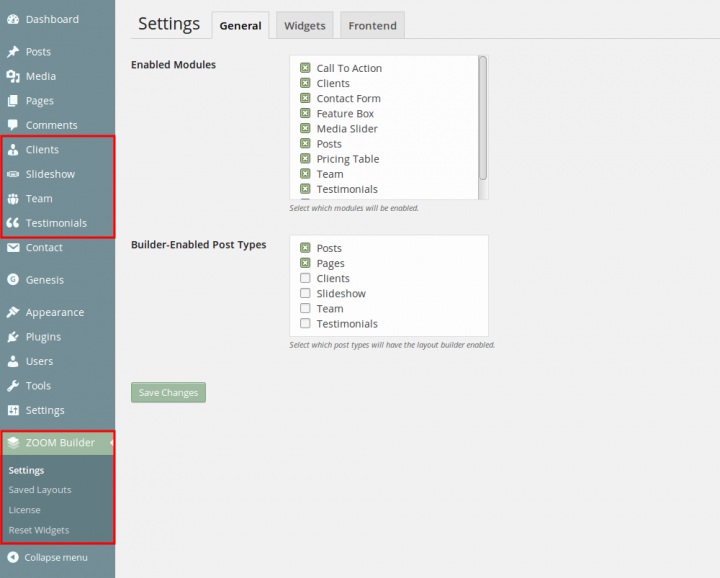The height and width of the screenshot is (578, 720).
Task: Uncheck Pages in Builder-Enabled Post Types
Action: (305, 263)
